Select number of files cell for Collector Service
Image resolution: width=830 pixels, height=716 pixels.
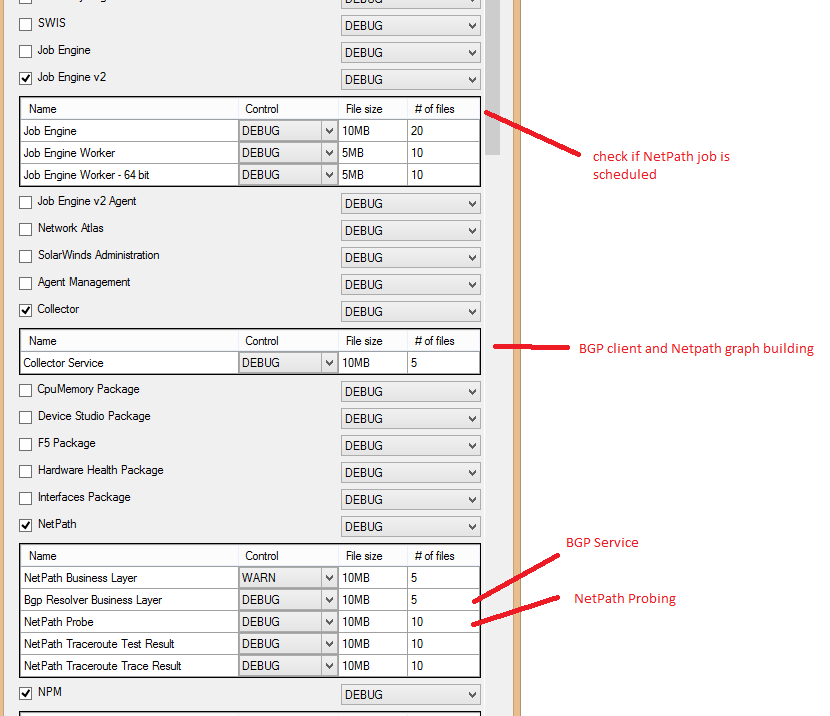click(444, 363)
